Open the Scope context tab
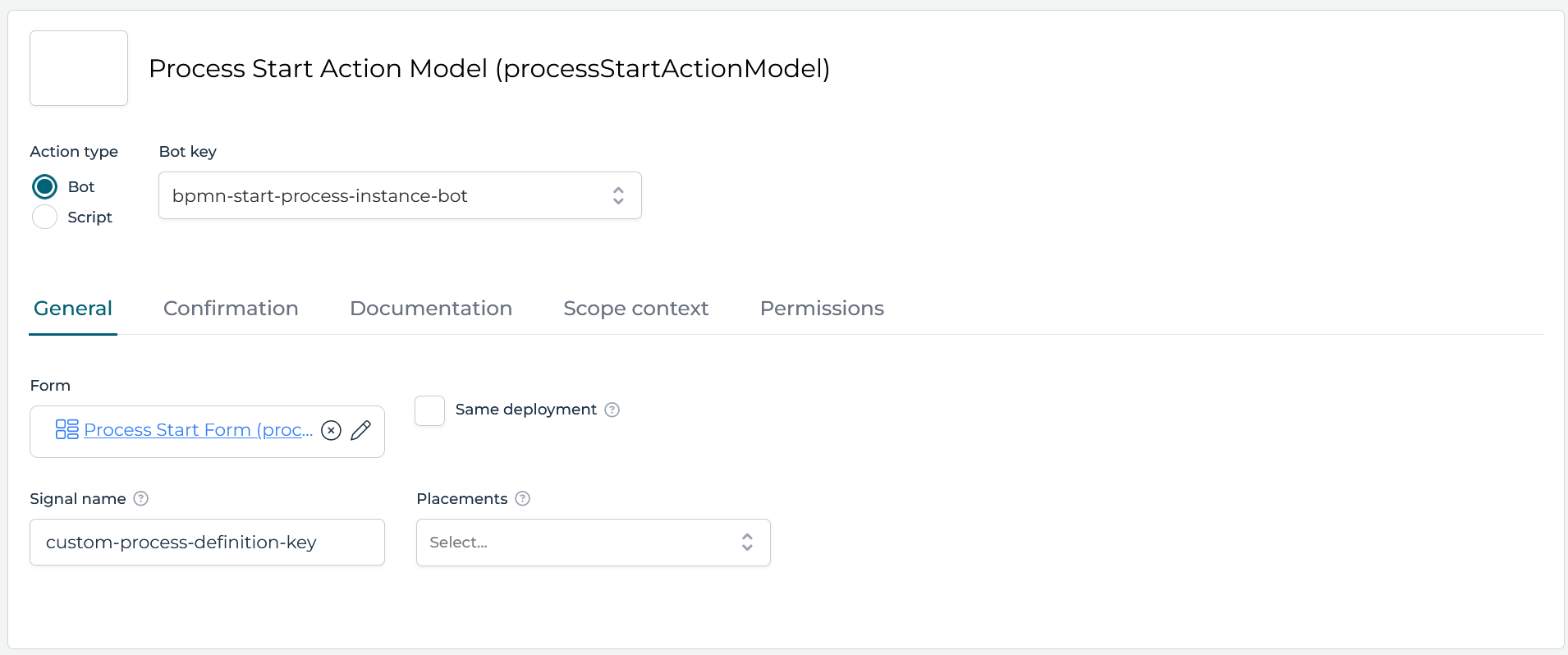 pyautogui.click(x=635, y=308)
